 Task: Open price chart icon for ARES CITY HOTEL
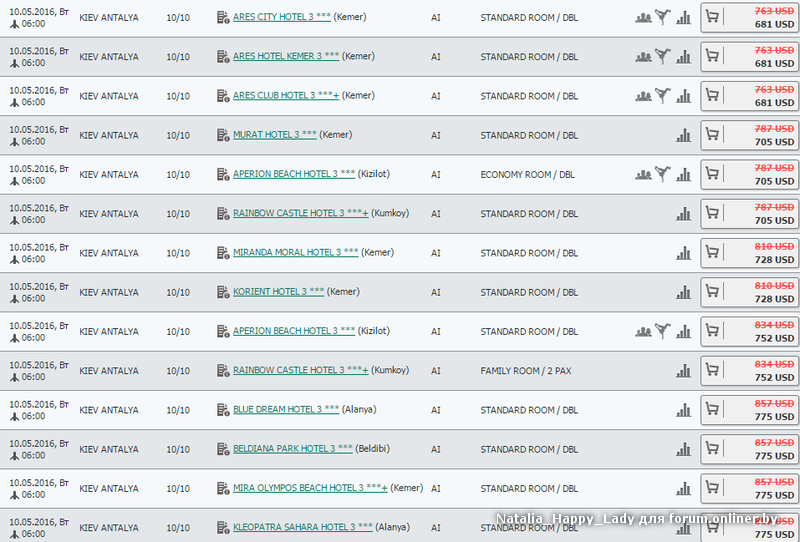tap(684, 18)
